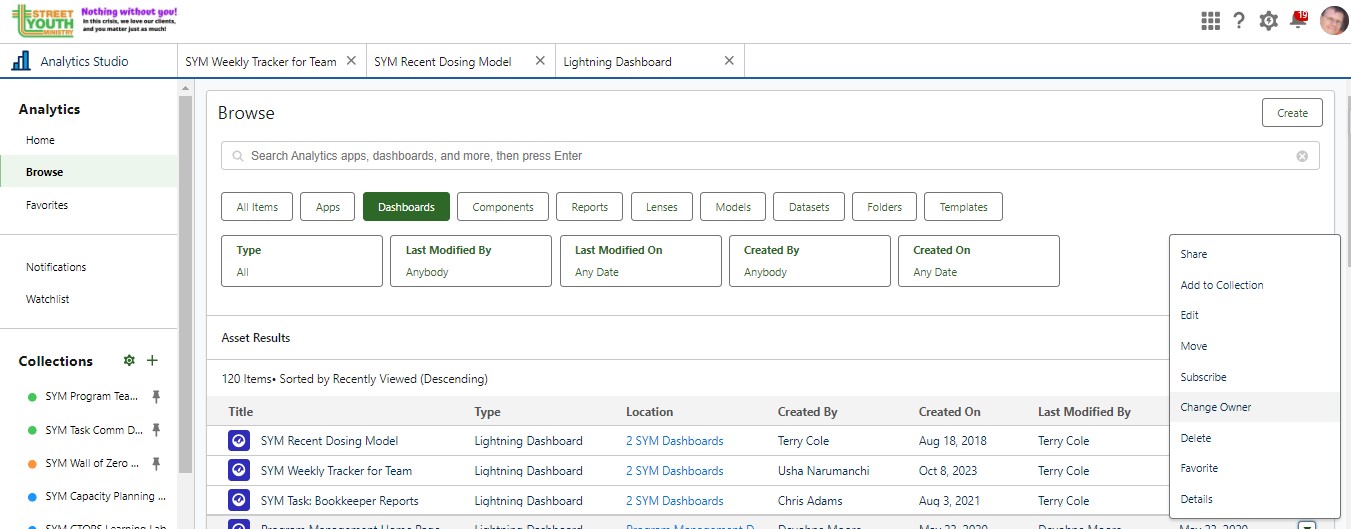The height and width of the screenshot is (529, 1351).
Task: Select the Datasets filter
Action: pos(809,207)
